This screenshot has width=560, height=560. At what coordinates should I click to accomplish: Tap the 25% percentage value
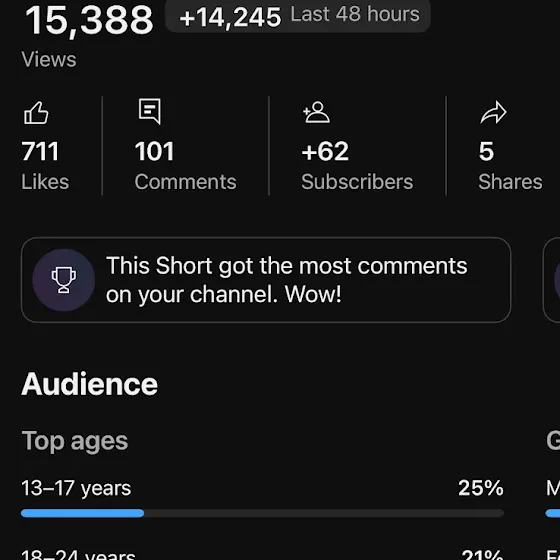[x=481, y=488]
